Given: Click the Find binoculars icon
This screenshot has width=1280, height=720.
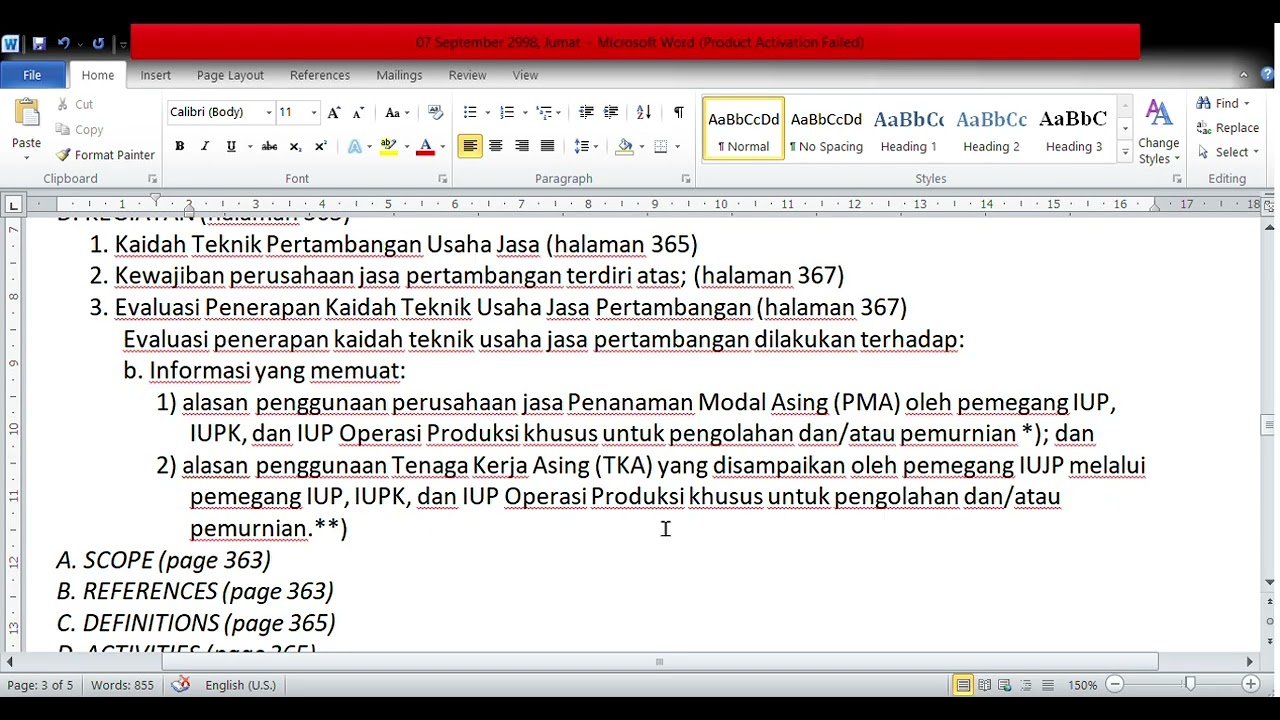Looking at the screenshot, I should pos(1204,103).
